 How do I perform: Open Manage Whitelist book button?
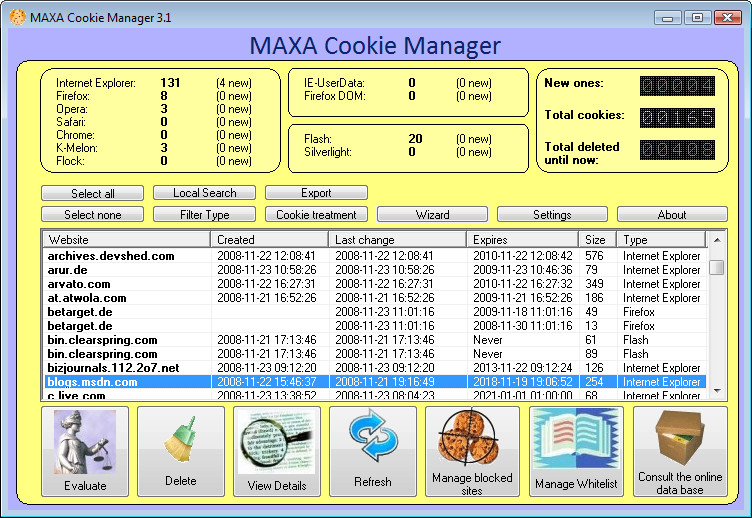(576, 451)
